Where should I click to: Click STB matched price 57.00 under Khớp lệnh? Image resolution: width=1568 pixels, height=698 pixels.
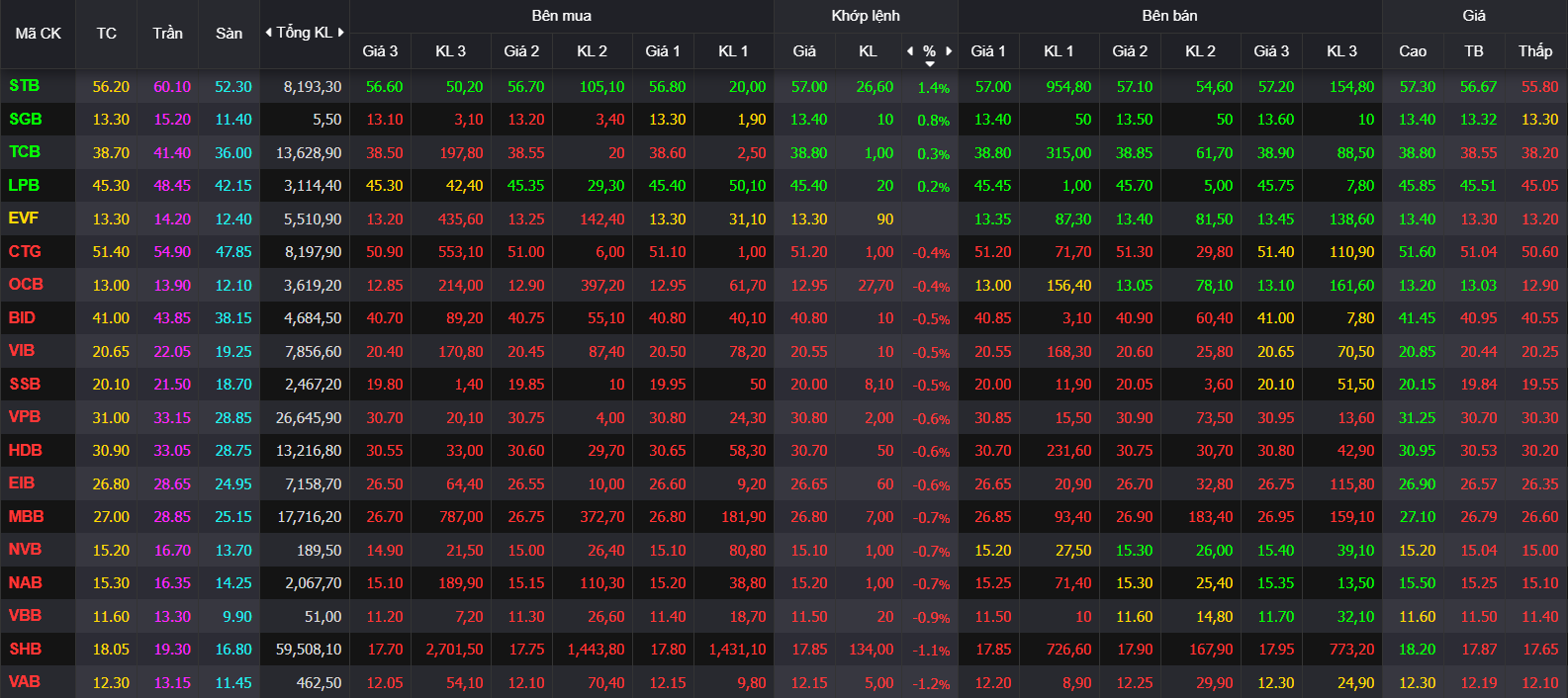(809, 87)
